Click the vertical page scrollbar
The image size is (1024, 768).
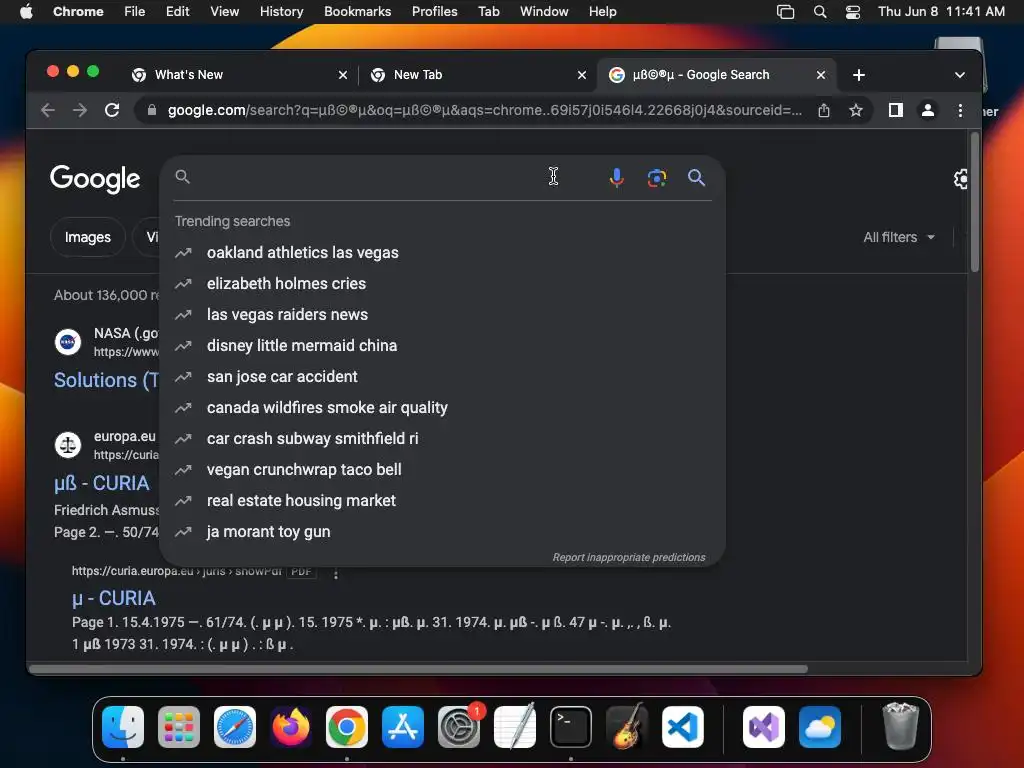pos(974,202)
